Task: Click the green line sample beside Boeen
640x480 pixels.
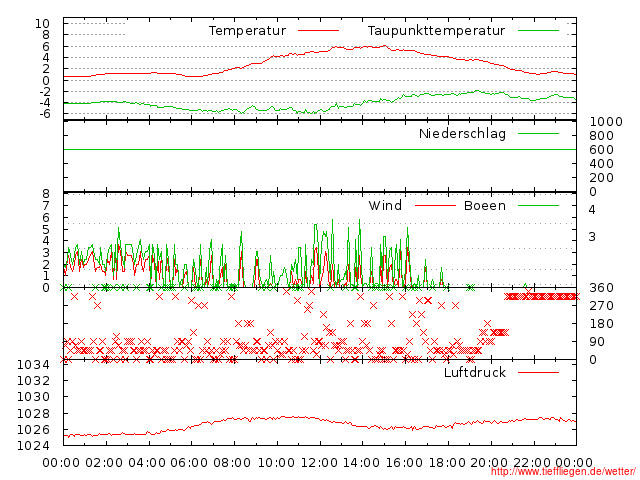Action: (538, 205)
